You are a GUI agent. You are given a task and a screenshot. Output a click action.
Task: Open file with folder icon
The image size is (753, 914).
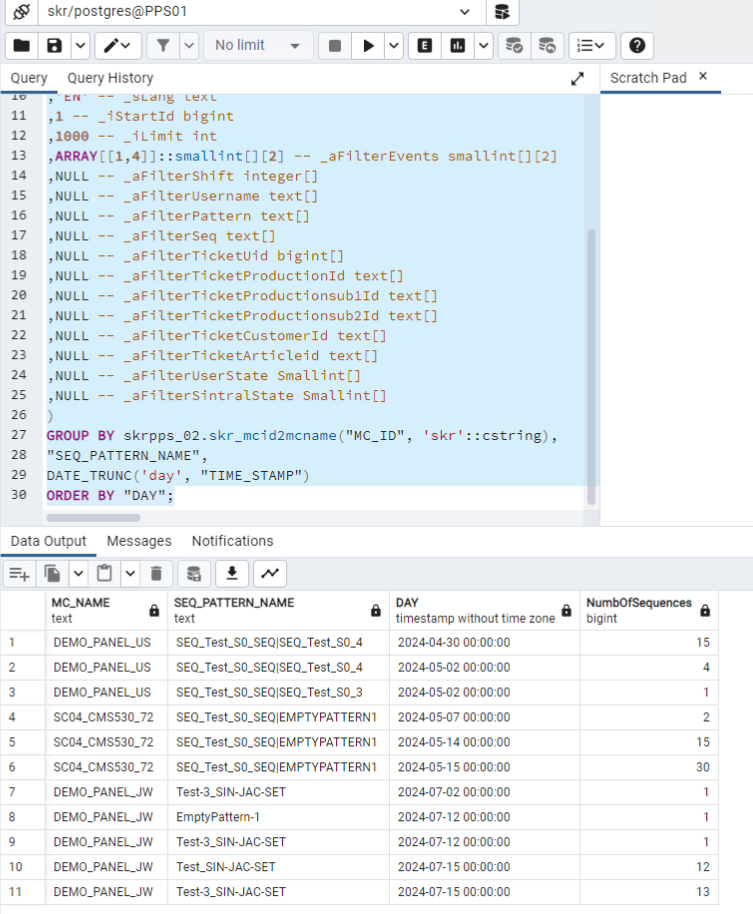(x=22, y=45)
